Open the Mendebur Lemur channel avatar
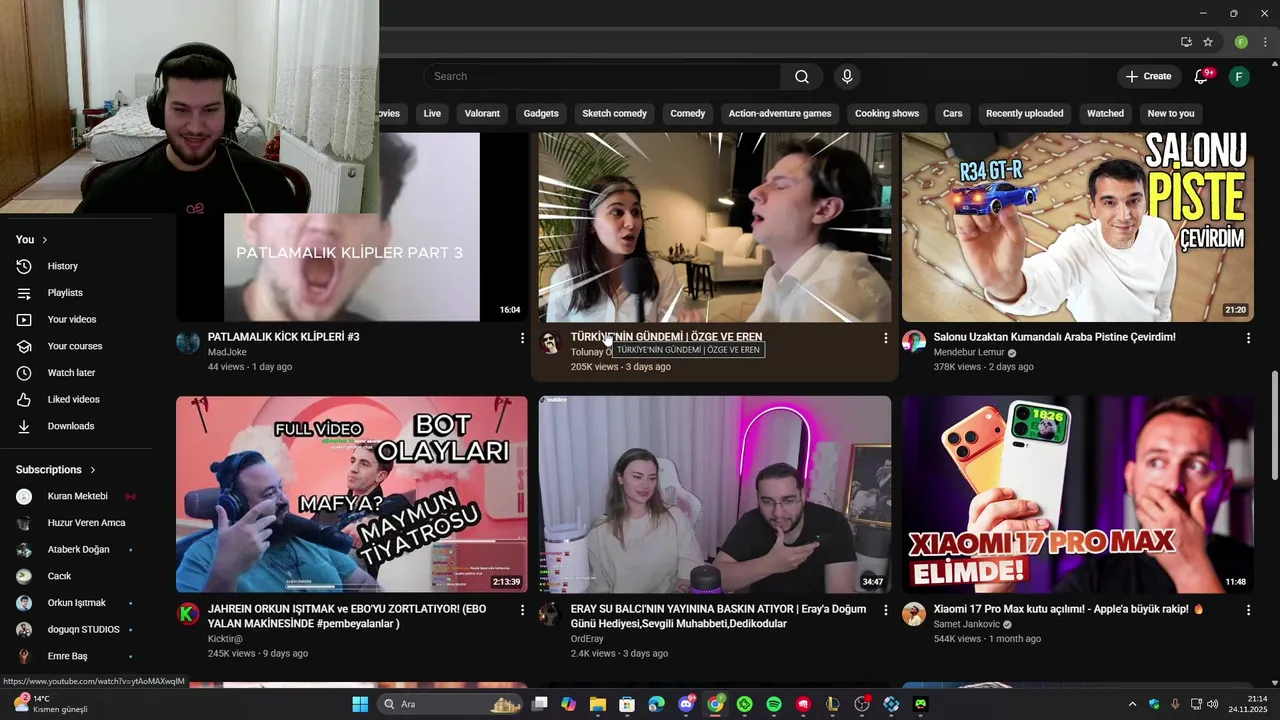The height and width of the screenshot is (720, 1280). 914,343
